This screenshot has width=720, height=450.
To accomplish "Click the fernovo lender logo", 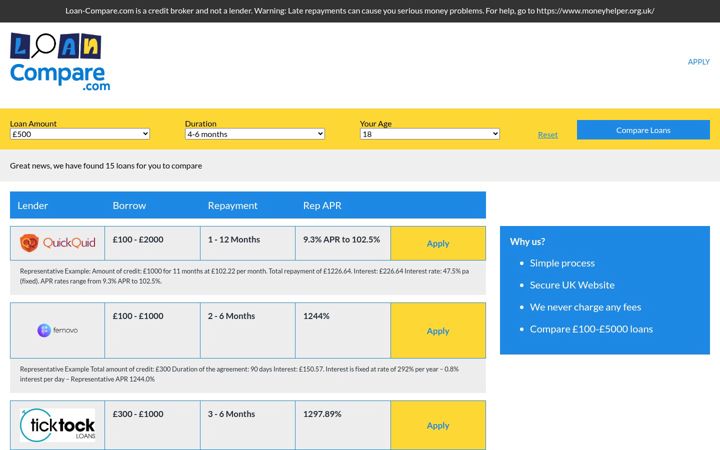I will [x=57, y=330].
